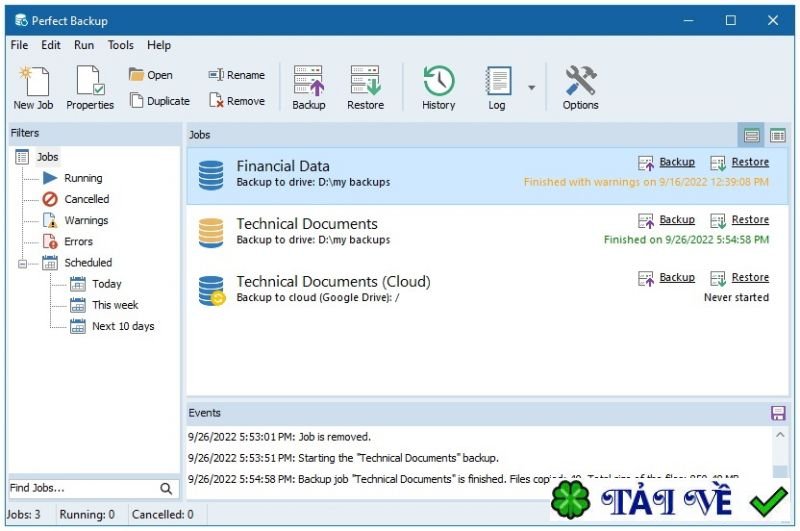This screenshot has height=531, width=800.
Task: Select the orange Technical Documents database icon
Action: click(x=211, y=233)
